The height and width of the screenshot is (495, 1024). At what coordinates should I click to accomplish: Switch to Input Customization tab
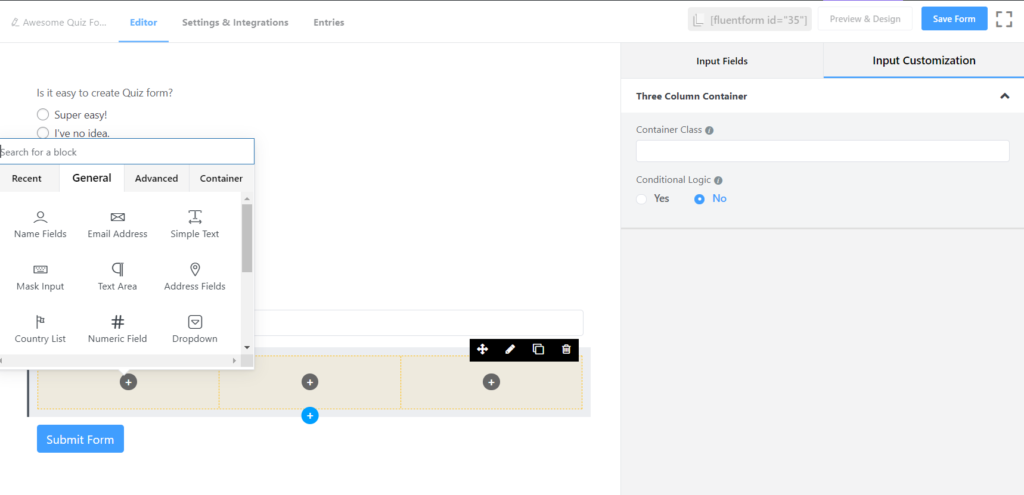[x=924, y=61]
